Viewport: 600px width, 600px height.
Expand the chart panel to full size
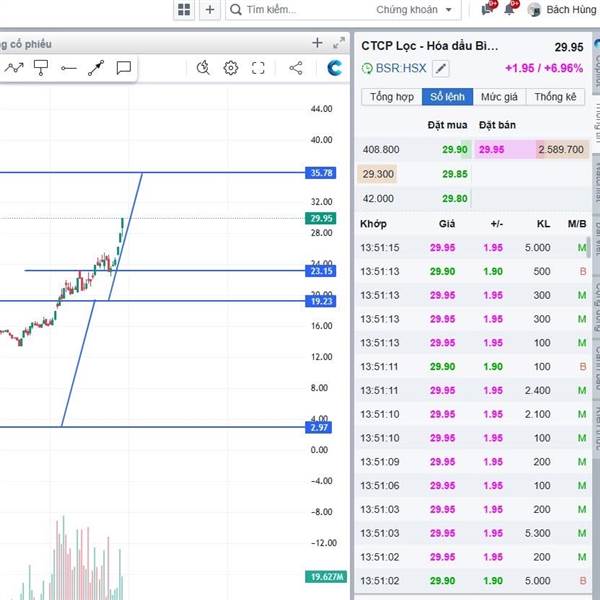(x=339, y=42)
